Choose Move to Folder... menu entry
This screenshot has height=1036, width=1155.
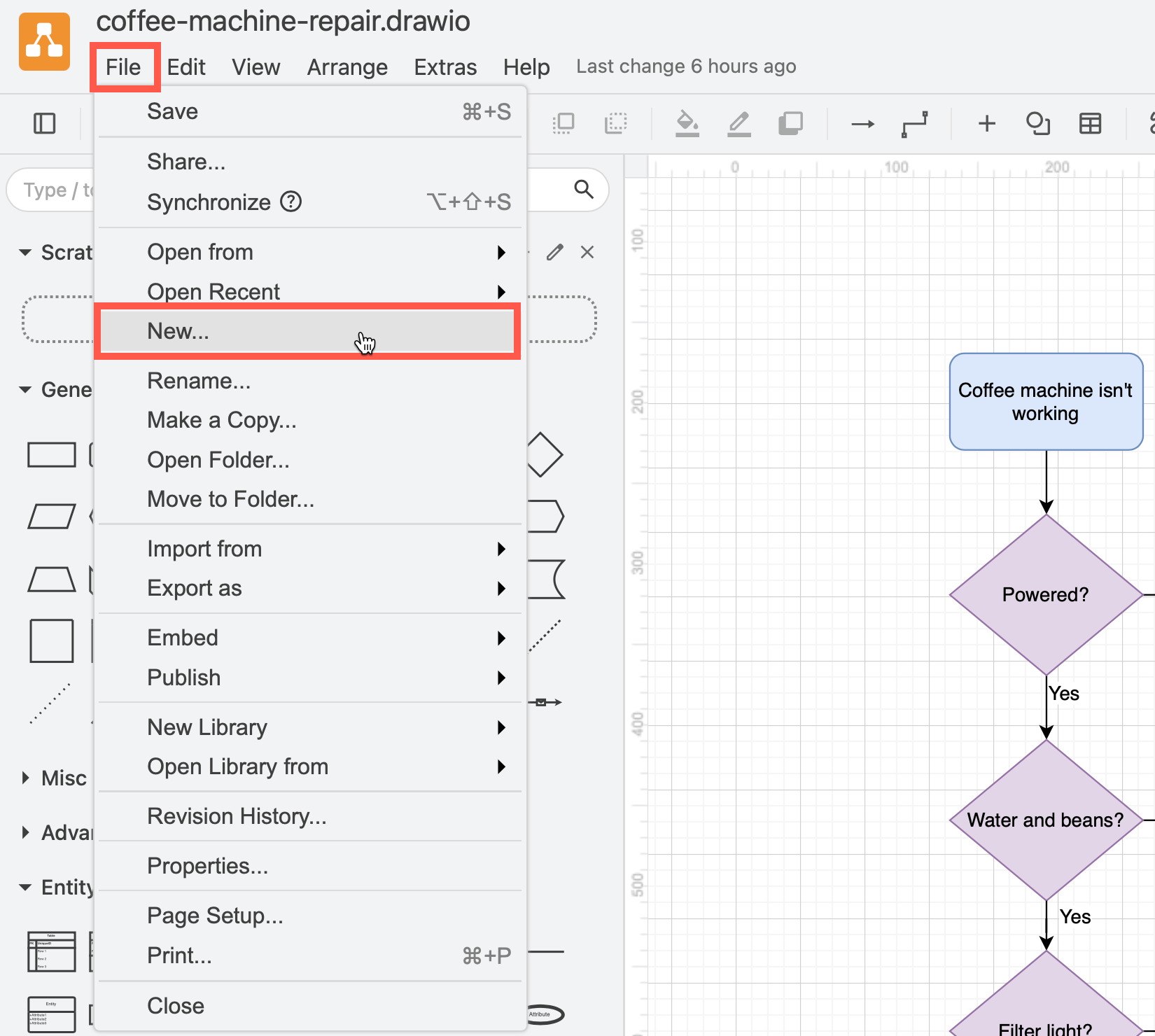[310, 499]
